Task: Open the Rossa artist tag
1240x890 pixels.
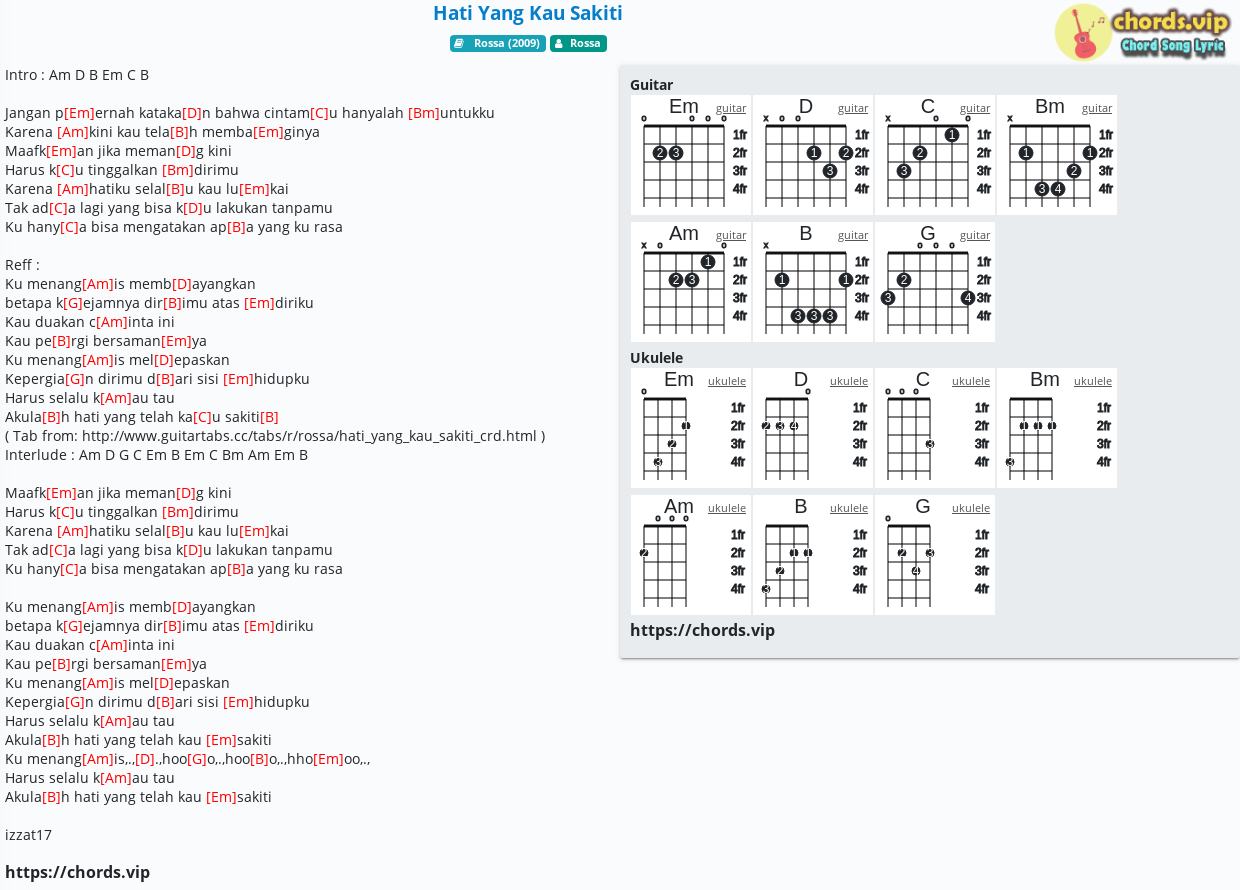Action: (x=578, y=43)
